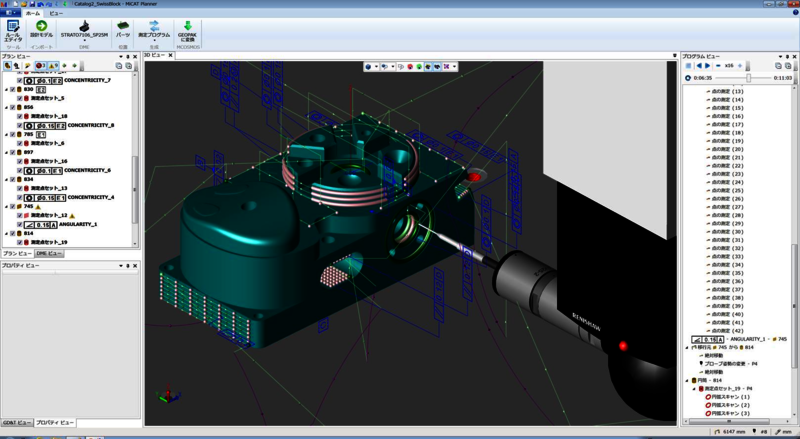Click the grey annotation display icon in 3D toolbar
This screenshot has height=439, width=800.
[401, 66]
